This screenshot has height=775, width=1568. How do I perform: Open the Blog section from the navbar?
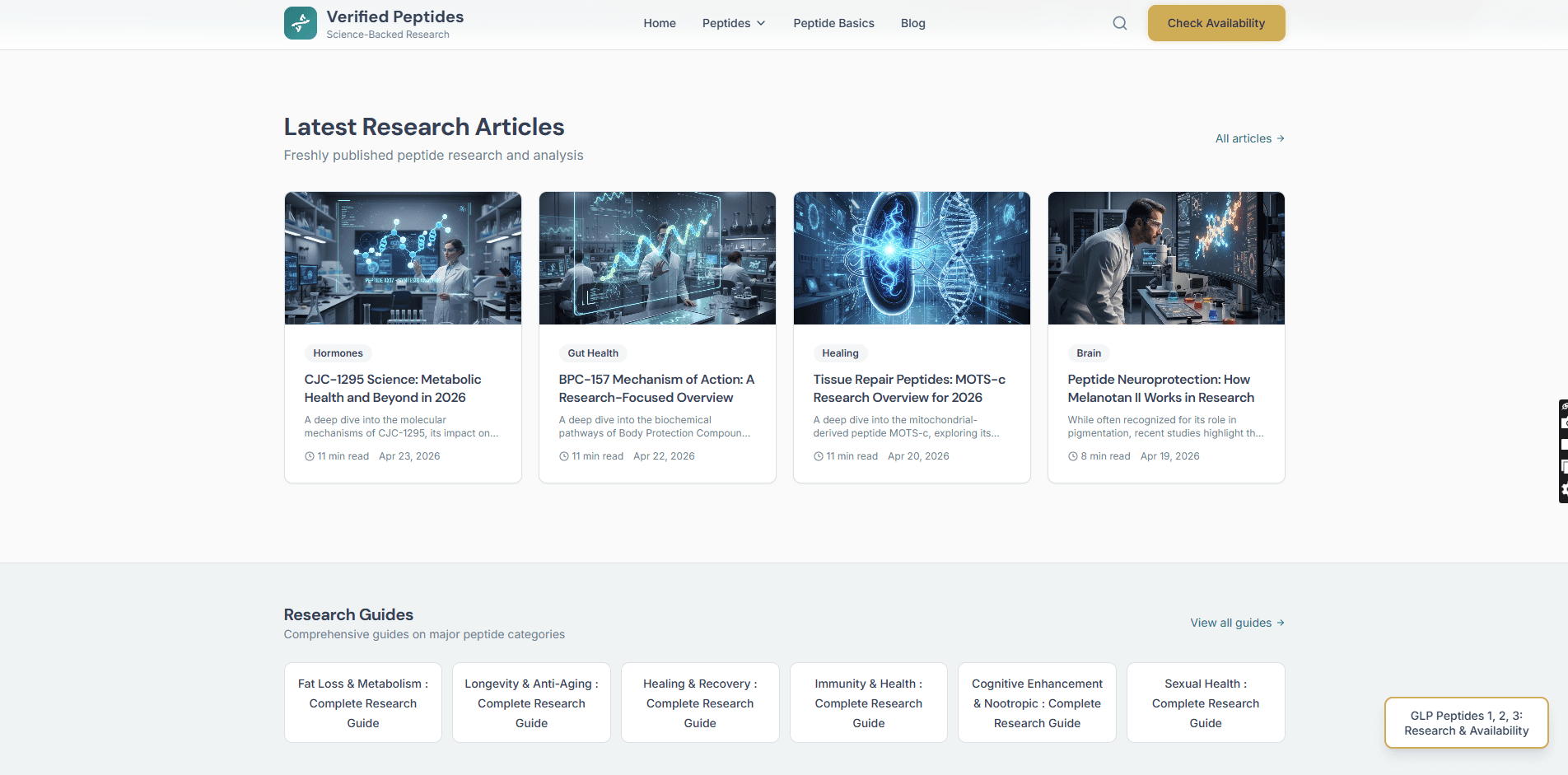coord(912,23)
